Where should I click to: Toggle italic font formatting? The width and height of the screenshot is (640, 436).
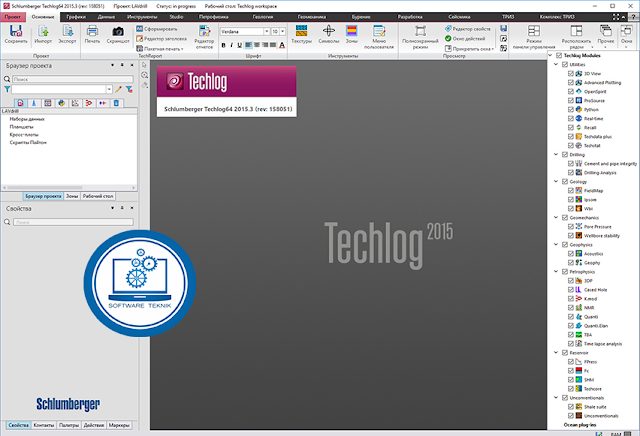click(x=231, y=45)
